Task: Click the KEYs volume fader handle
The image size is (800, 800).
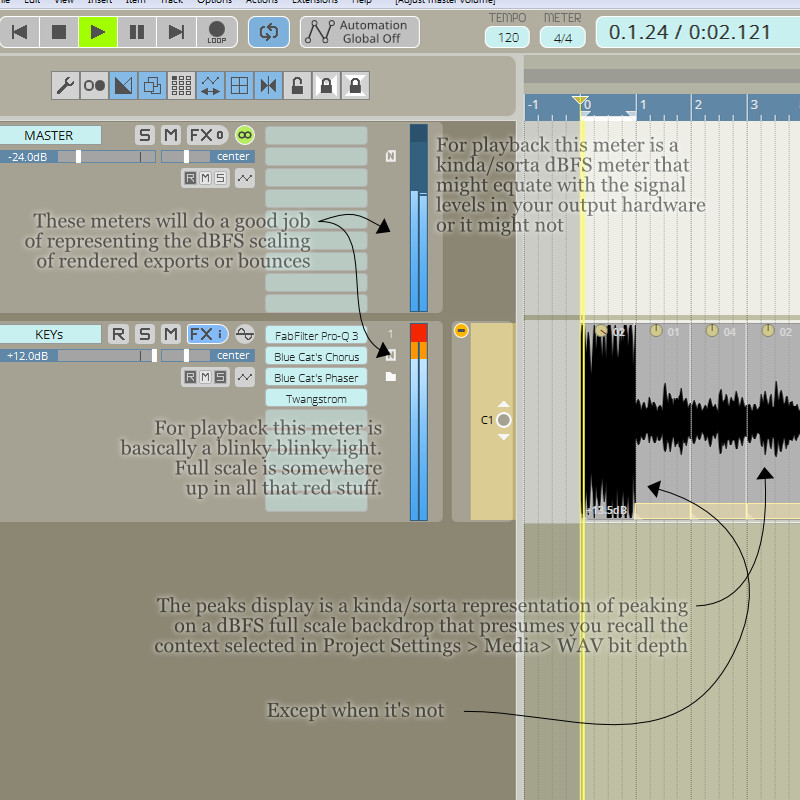Action: pos(153,355)
